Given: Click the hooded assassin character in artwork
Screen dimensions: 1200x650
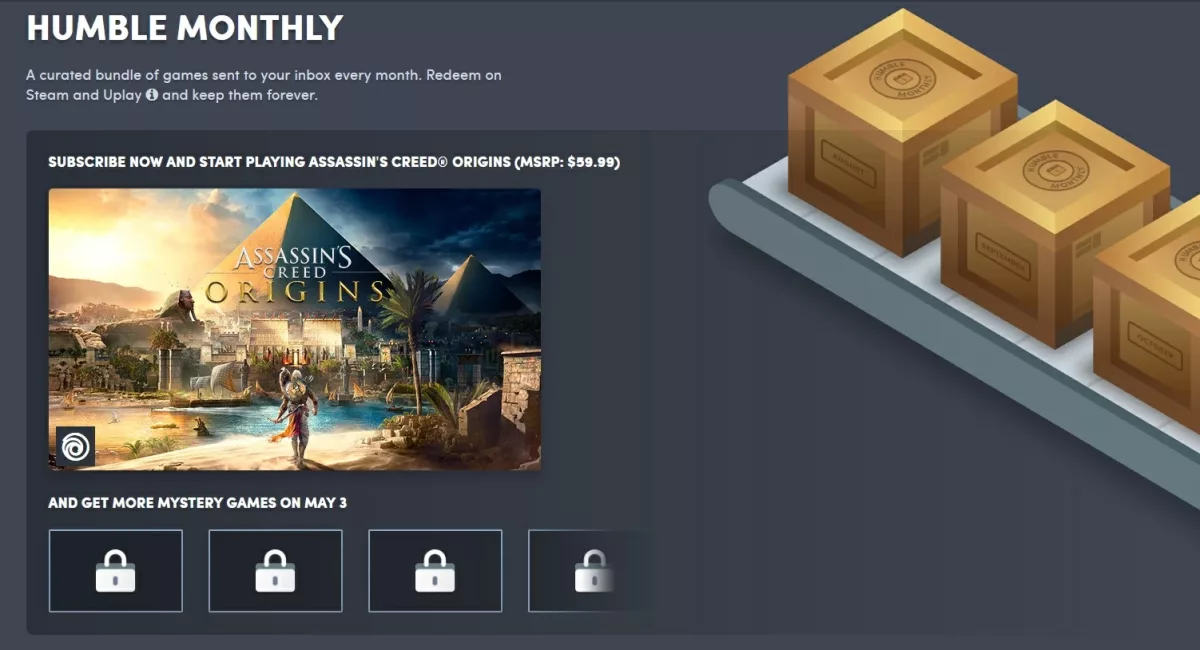Looking at the screenshot, I should 296,415.
